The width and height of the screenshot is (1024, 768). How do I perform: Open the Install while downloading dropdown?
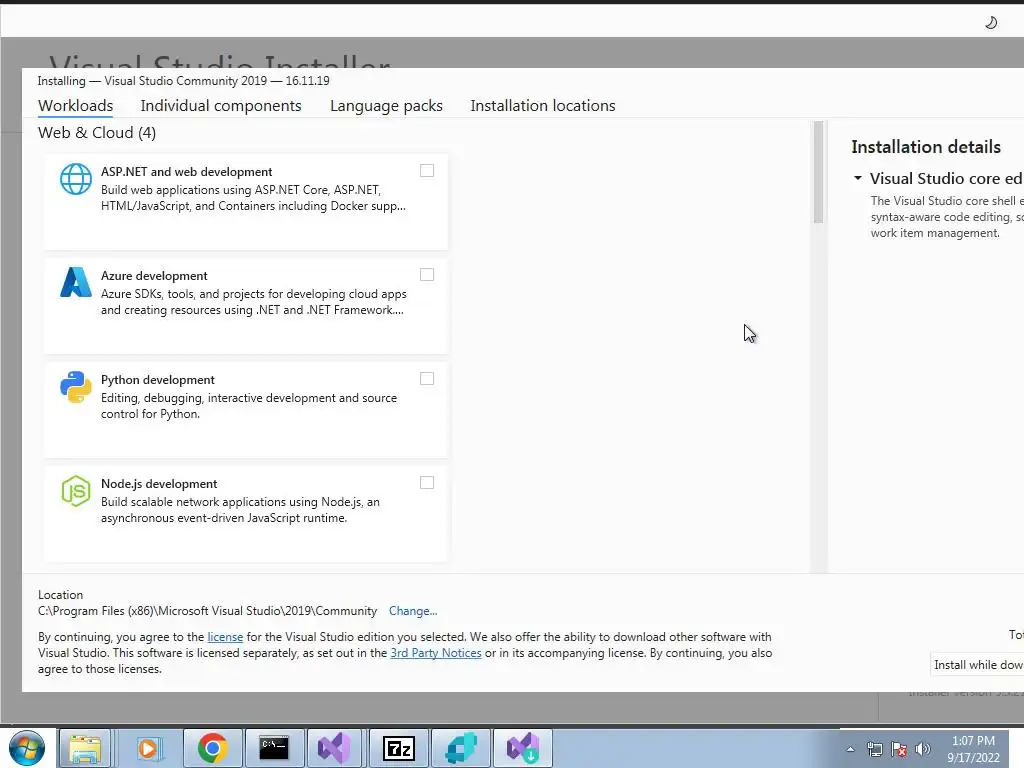[x=978, y=665]
